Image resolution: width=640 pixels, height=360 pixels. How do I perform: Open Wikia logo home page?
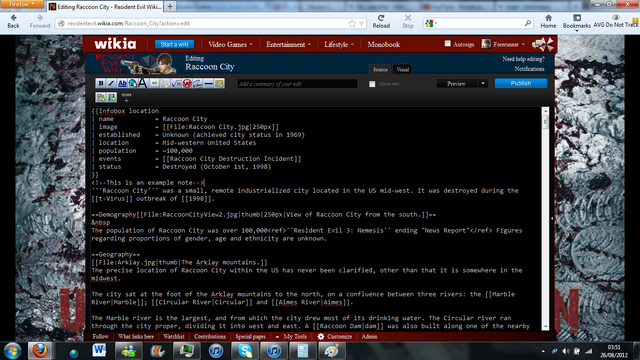(x=115, y=44)
